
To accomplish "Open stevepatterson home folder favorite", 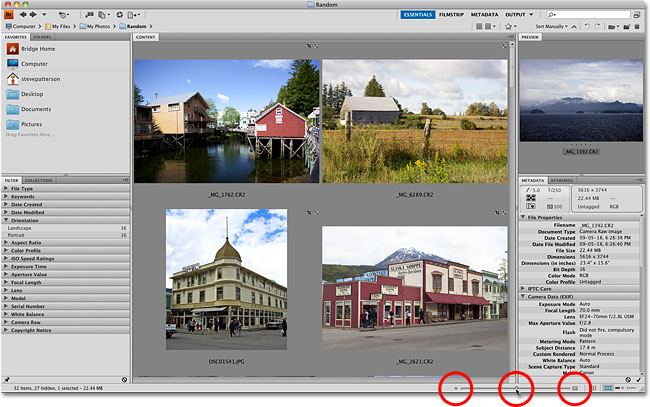I will [x=34, y=79].
